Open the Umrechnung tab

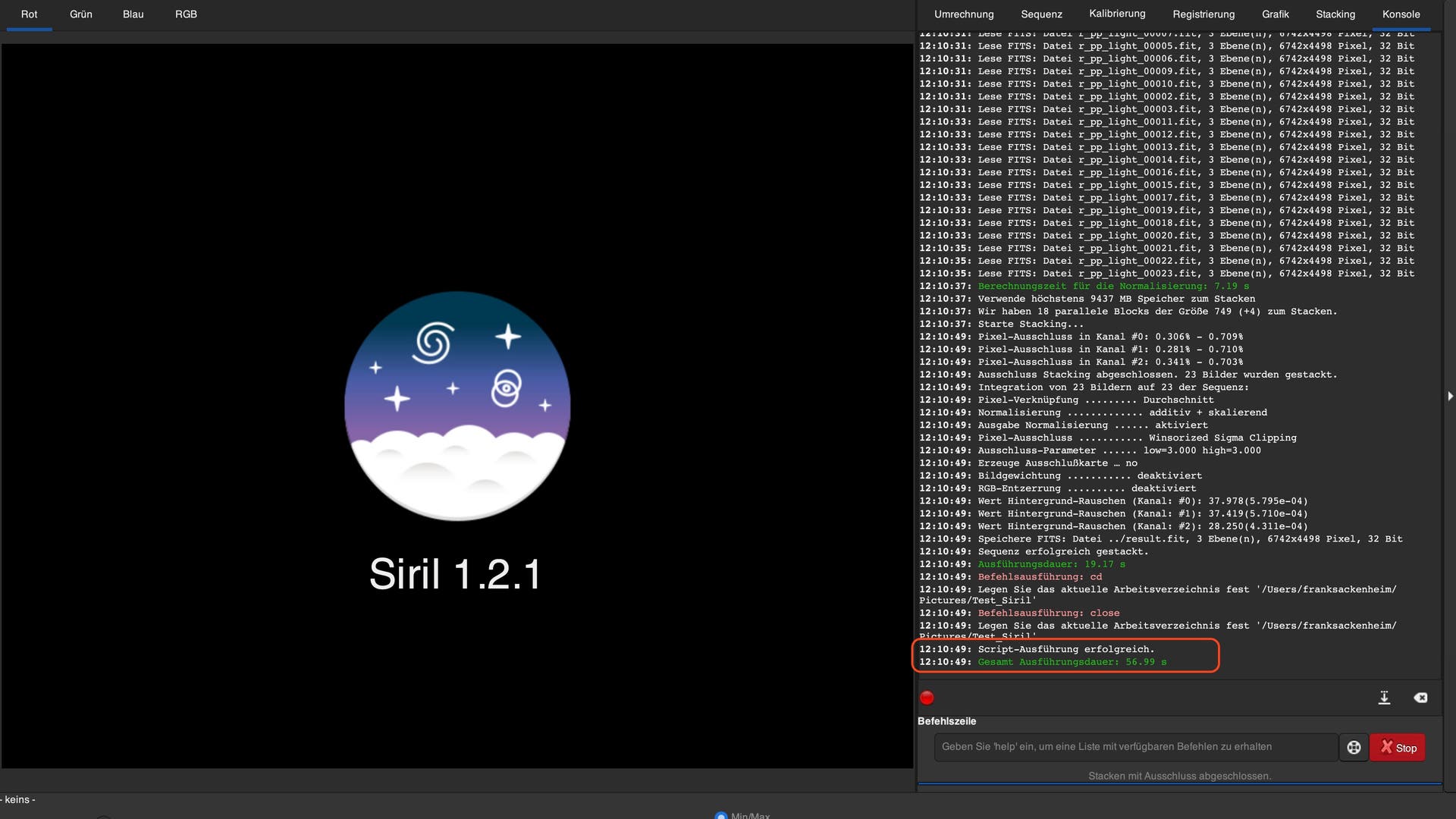(964, 14)
